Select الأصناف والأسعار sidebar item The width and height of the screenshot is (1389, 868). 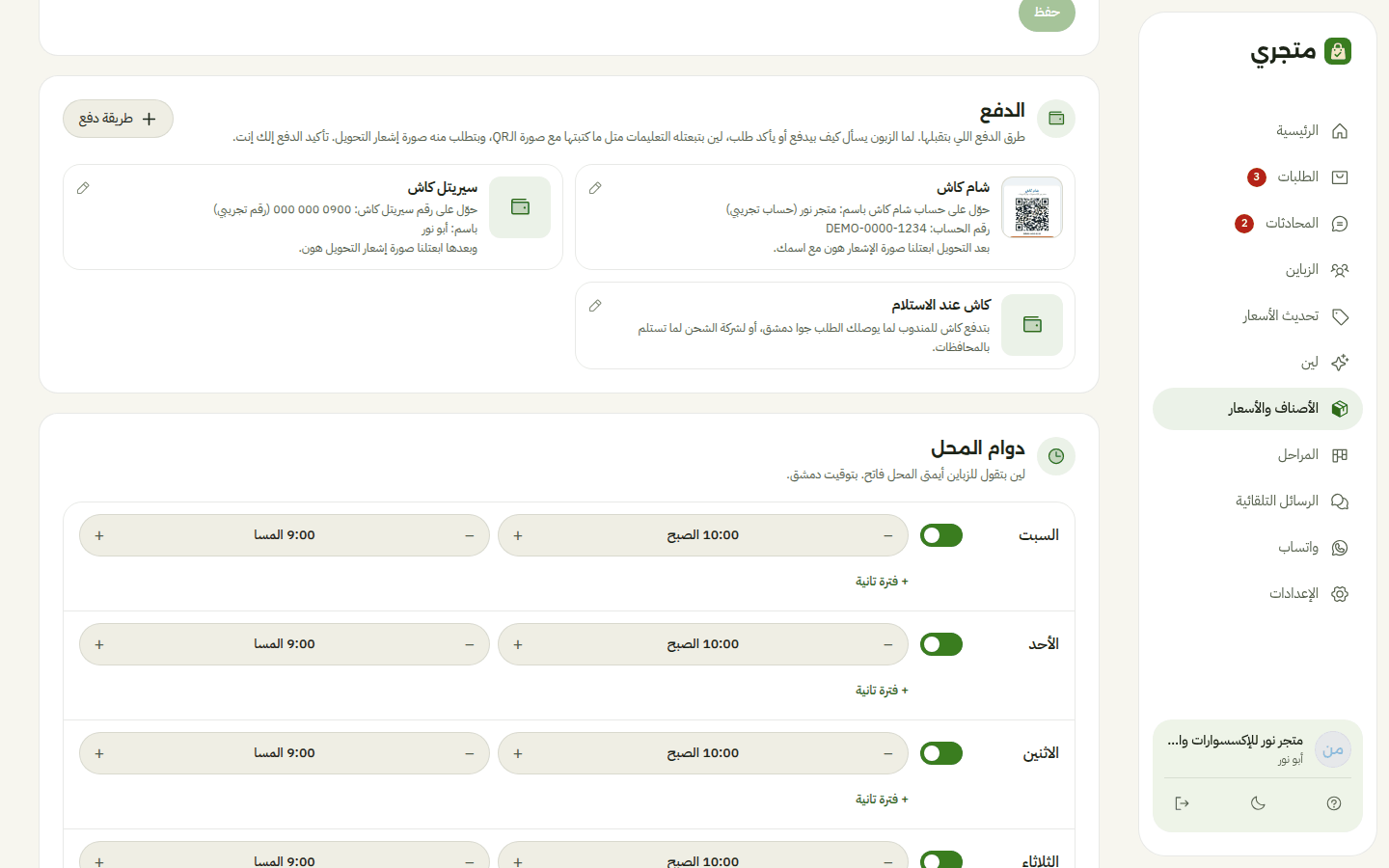coord(1258,409)
